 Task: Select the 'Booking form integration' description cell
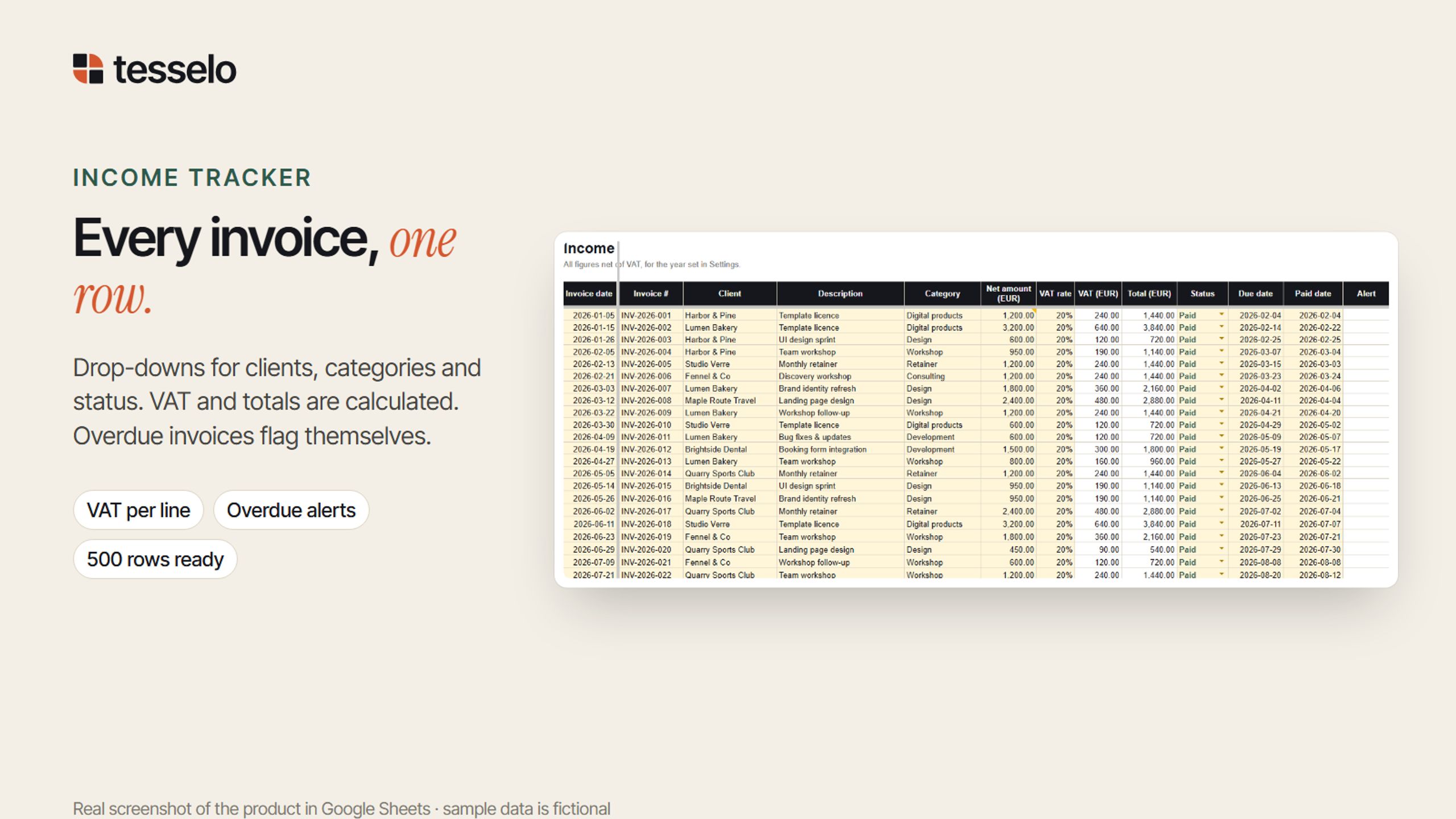[x=840, y=449]
